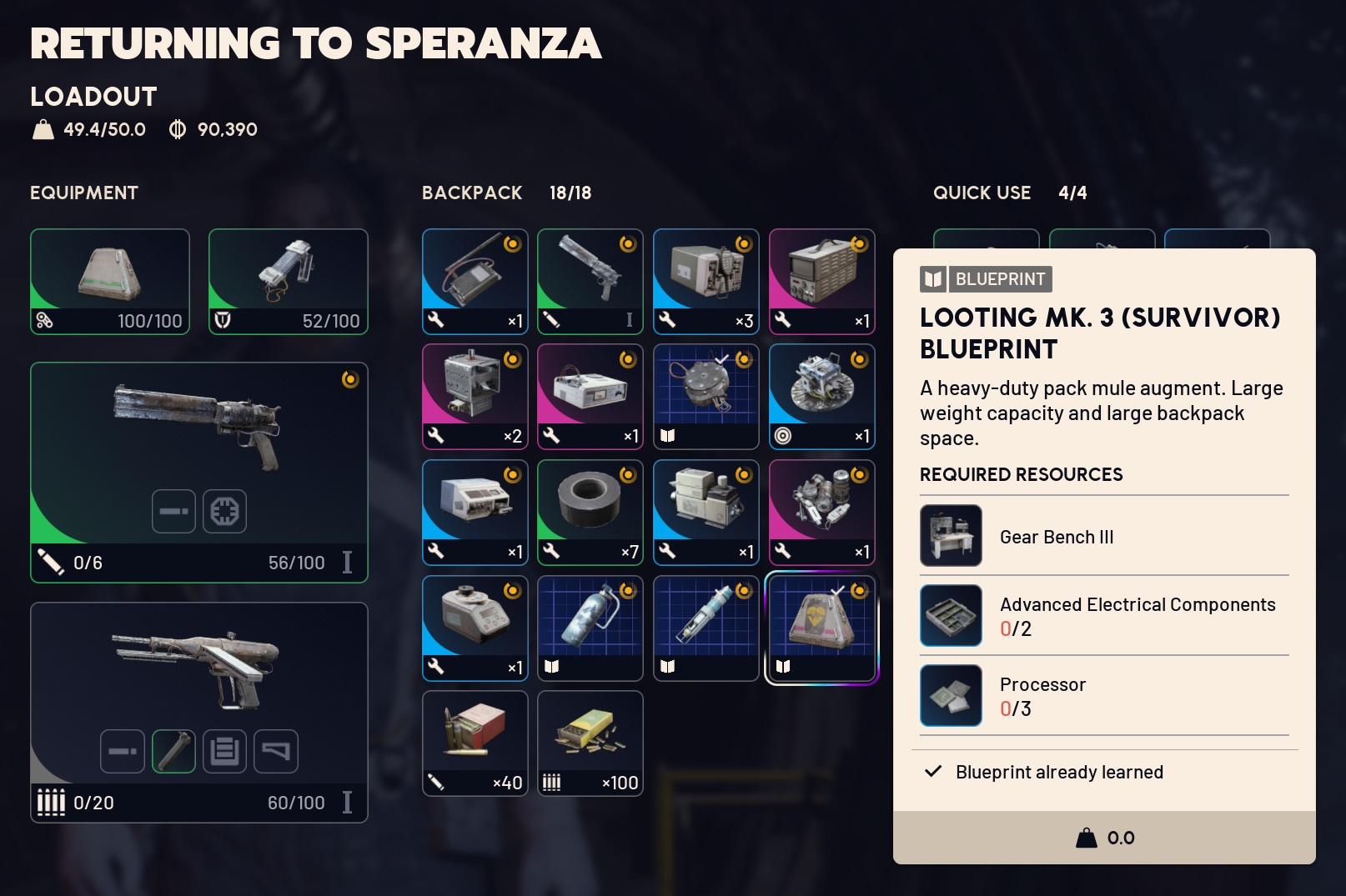1346x896 pixels.
Task: Click the stock attachment slot on second weapon
Action: click(276, 751)
